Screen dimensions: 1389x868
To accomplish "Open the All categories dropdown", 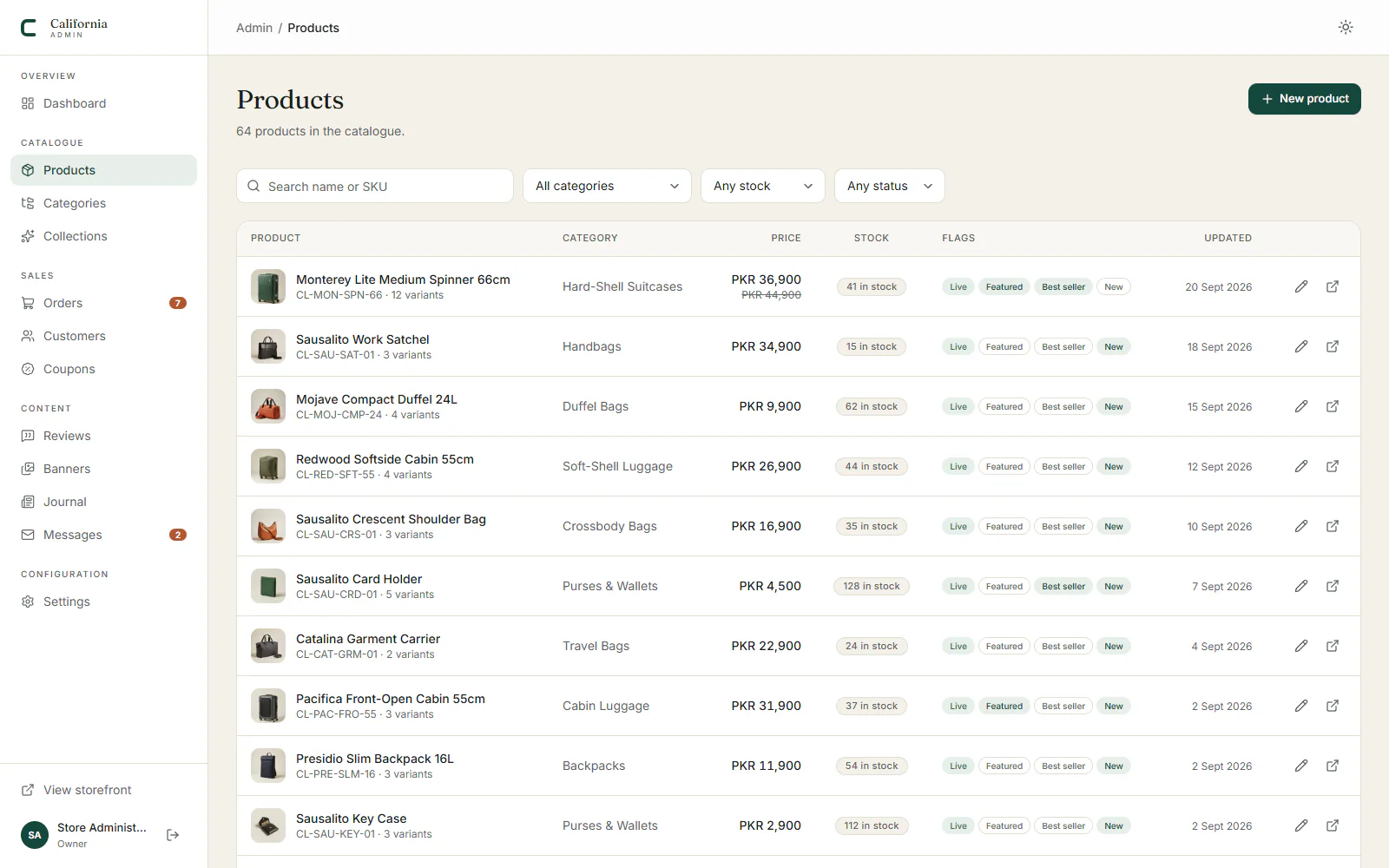I will pyautogui.click(x=607, y=186).
